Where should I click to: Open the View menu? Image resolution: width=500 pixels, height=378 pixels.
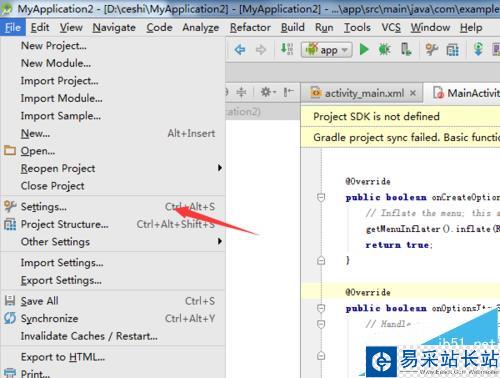click(x=71, y=27)
